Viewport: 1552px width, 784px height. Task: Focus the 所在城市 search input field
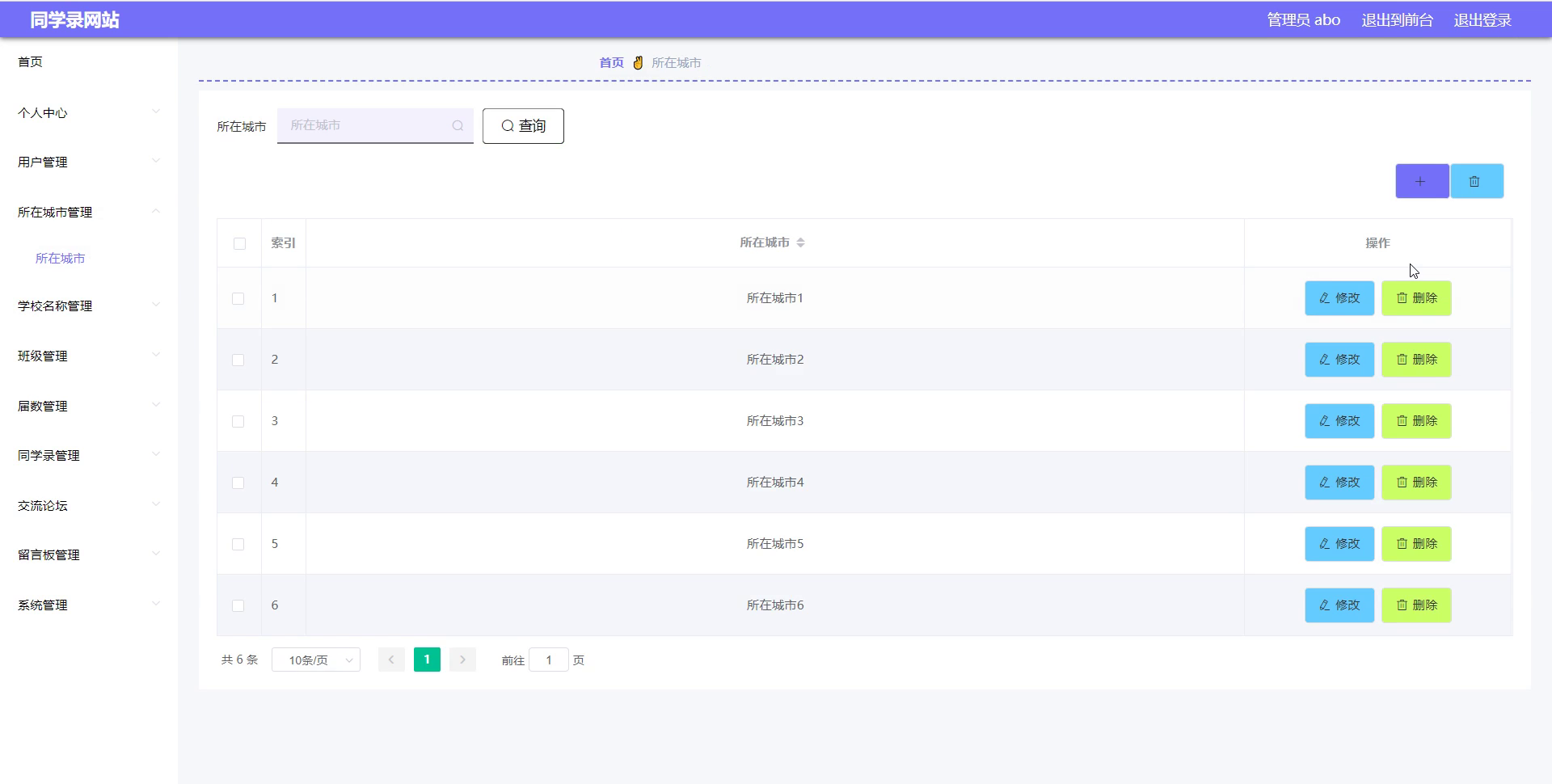(x=375, y=125)
